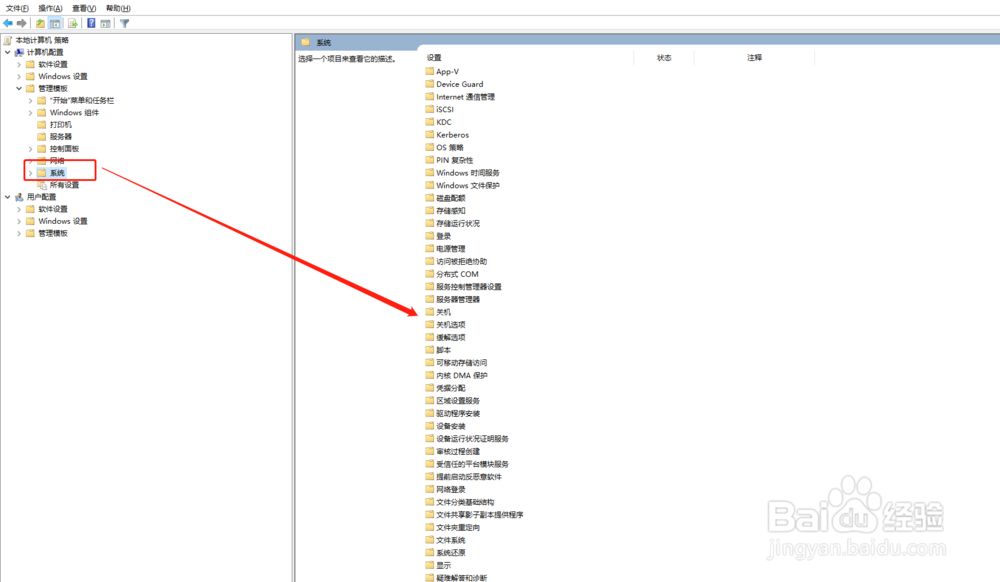The height and width of the screenshot is (582, 1000).
Task: Select the 凭据分配 list entry
Action: pos(450,388)
